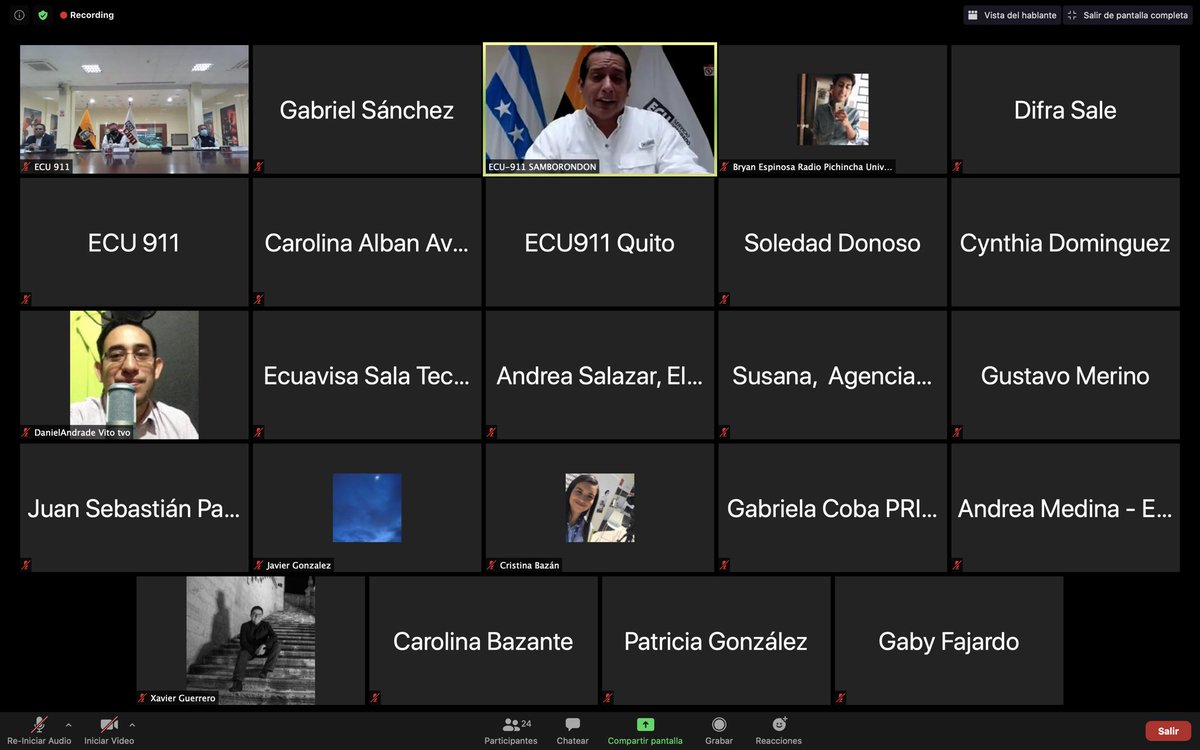This screenshot has height=750, width=1200.
Task: Expand video options arrow
Action: coord(132,724)
